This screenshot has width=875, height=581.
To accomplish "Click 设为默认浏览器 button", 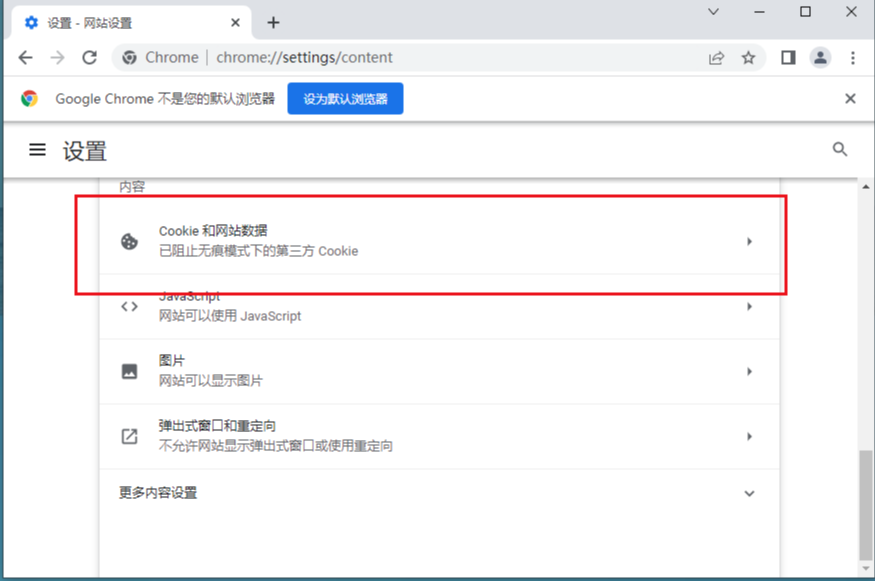I will [345, 99].
